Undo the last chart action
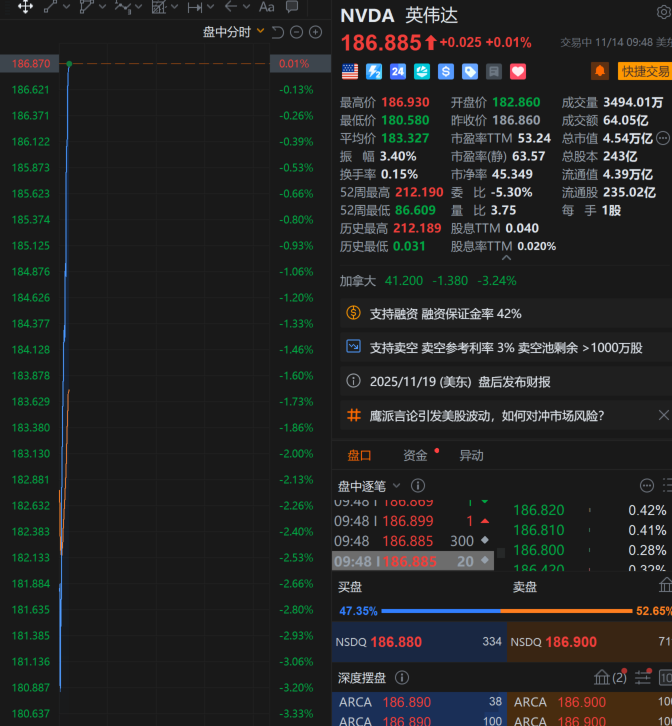 click(x=278, y=32)
